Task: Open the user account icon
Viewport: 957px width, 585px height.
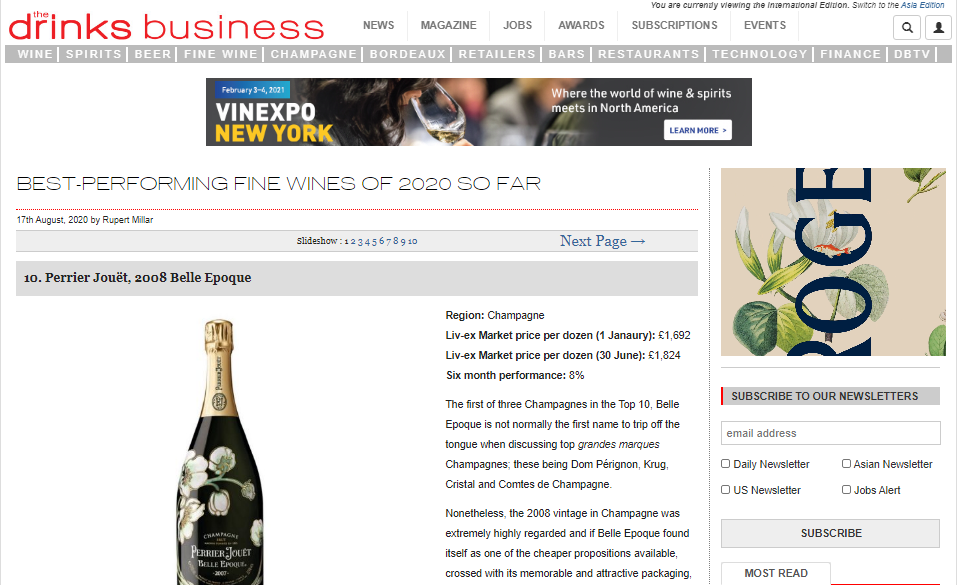Action: pos(939,27)
